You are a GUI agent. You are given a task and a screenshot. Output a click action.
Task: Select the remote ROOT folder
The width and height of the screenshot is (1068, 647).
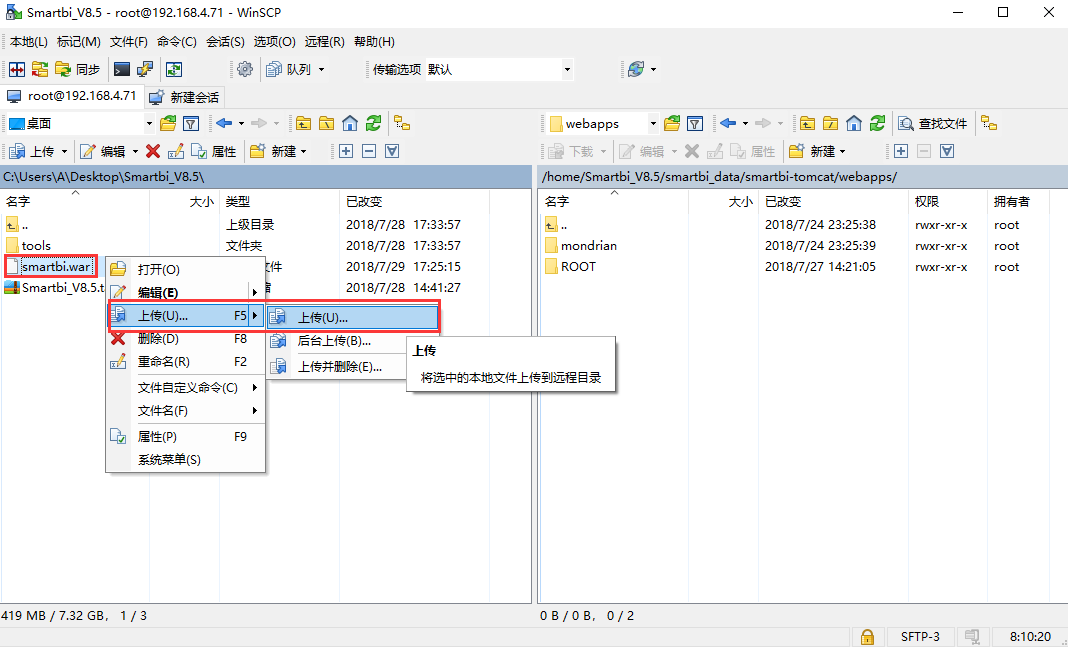point(578,266)
